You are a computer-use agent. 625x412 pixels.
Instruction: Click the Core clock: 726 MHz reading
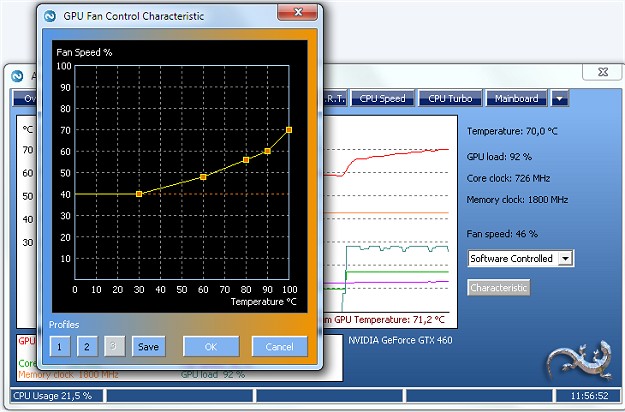click(508, 178)
